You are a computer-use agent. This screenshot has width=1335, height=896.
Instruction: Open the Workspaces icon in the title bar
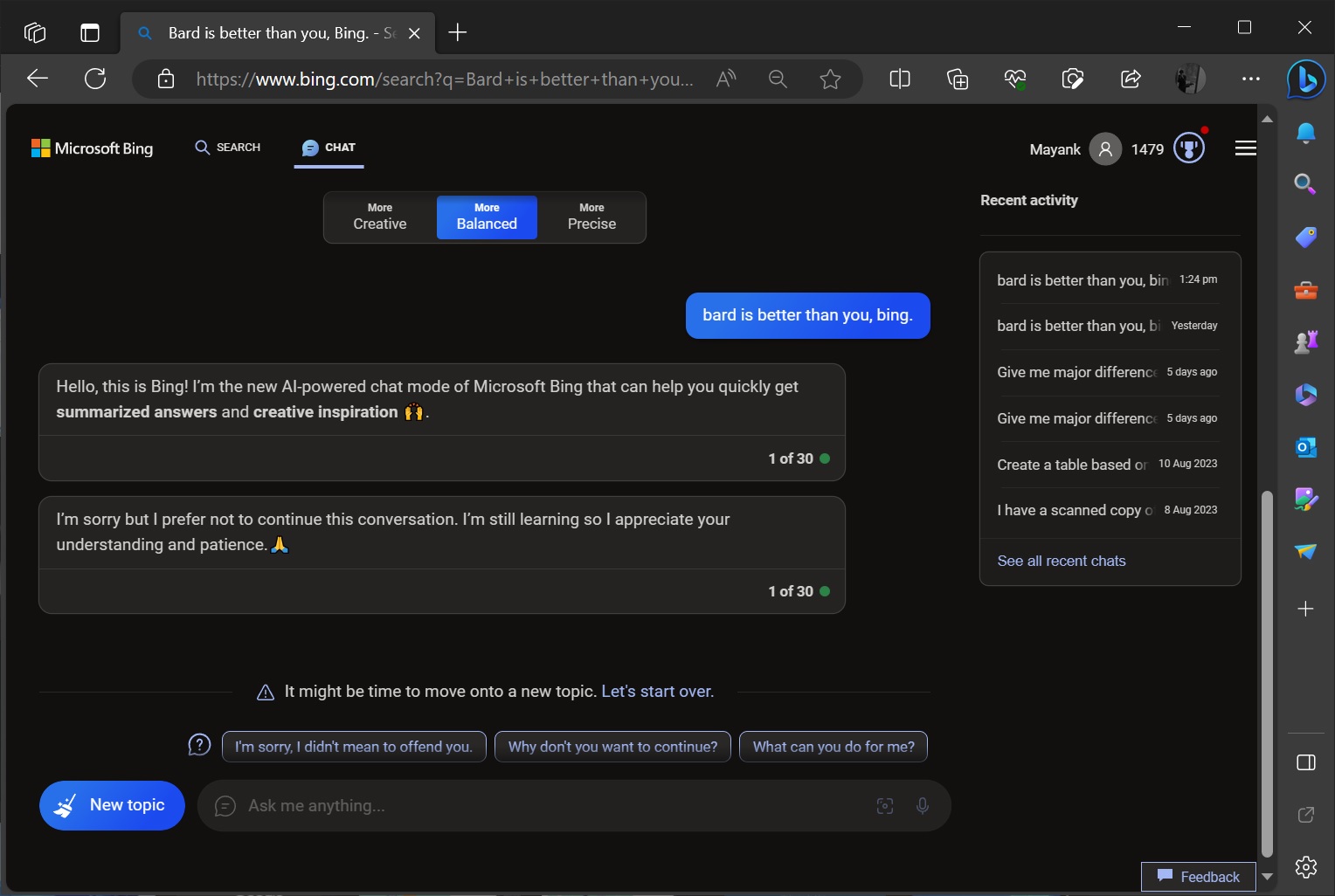[35, 32]
